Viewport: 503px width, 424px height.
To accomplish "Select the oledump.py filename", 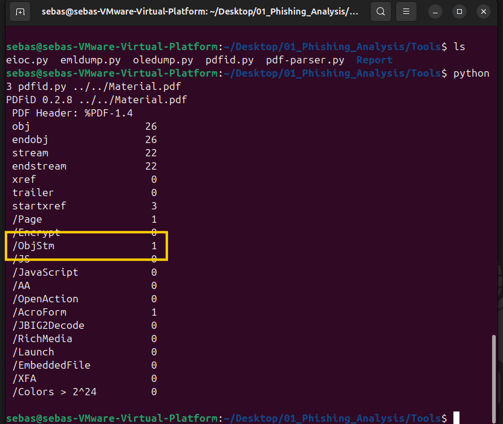I will pyautogui.click(x=163, y=60).
